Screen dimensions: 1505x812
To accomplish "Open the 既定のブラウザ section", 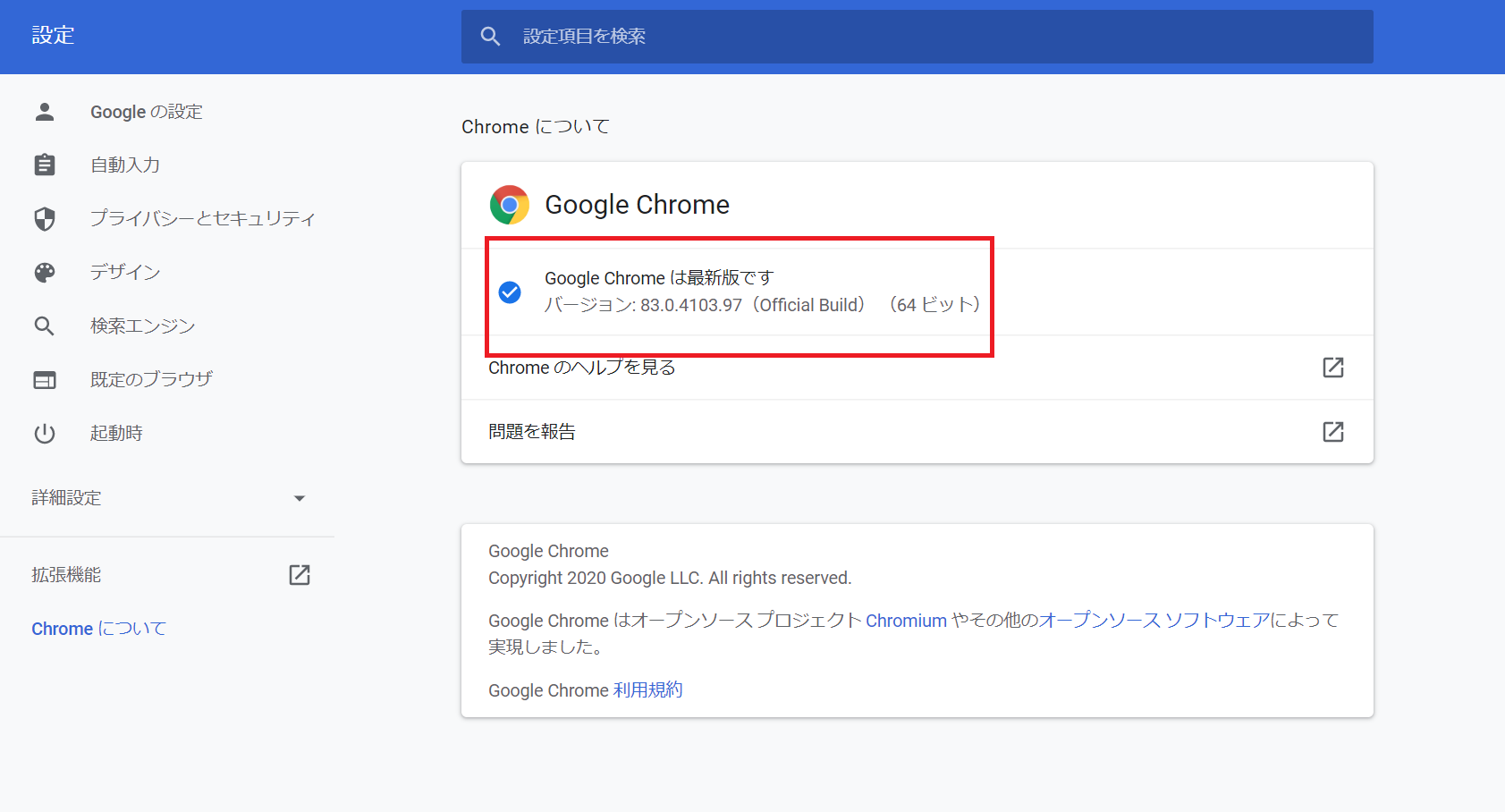I will click(152, 379).
